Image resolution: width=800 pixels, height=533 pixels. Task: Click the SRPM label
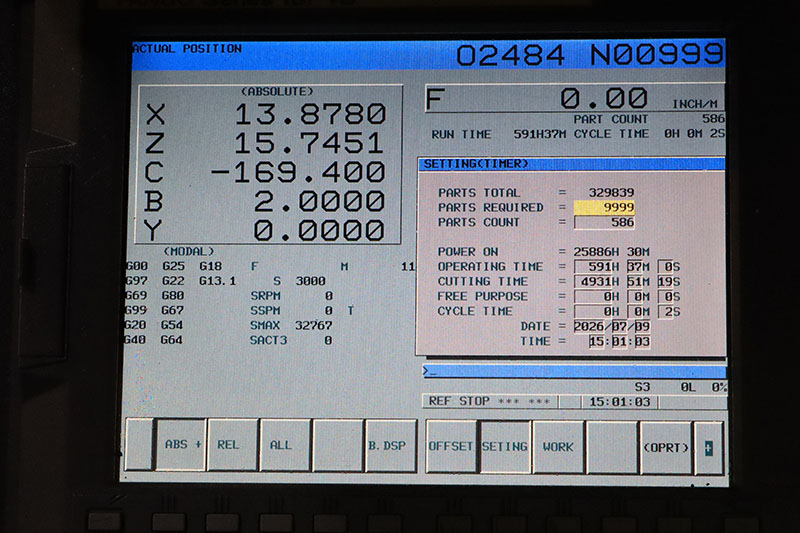coord(265,296)
